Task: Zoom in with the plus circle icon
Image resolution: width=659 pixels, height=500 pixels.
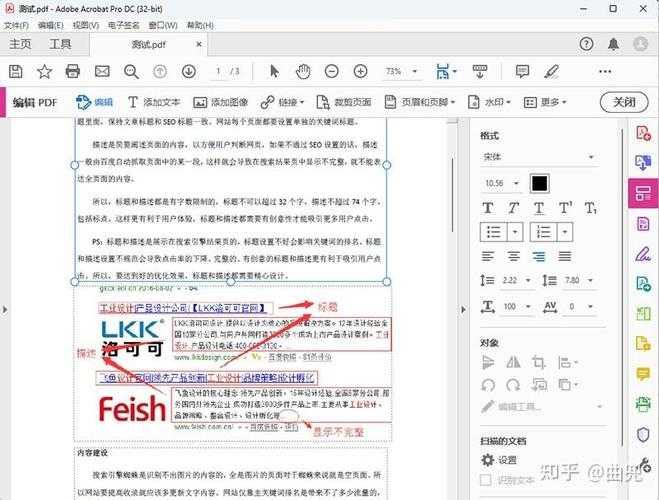Action: tap(361, 71)
